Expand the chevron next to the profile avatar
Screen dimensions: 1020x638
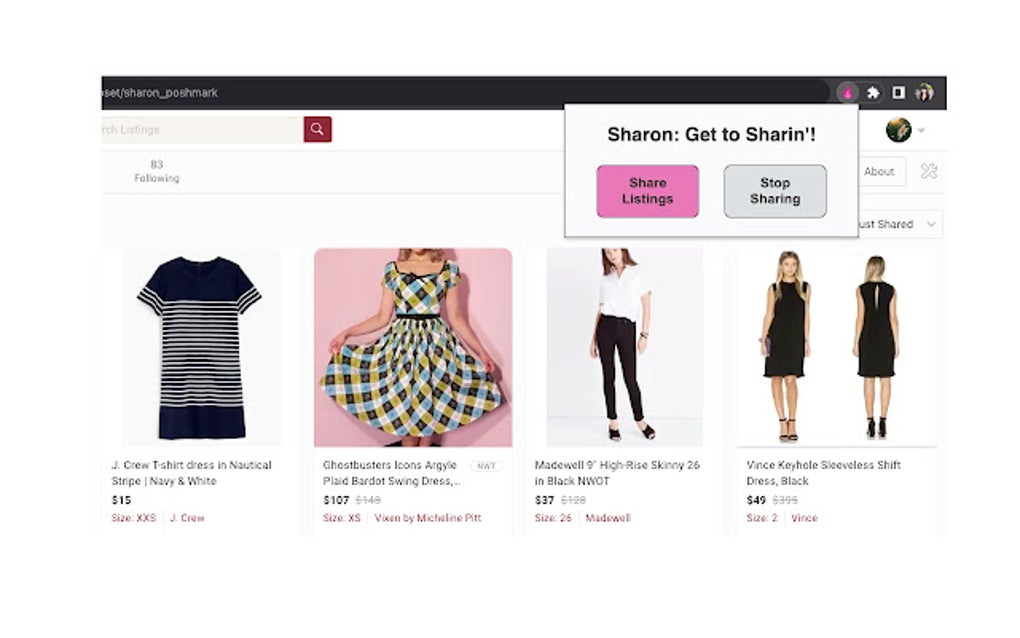921,130
